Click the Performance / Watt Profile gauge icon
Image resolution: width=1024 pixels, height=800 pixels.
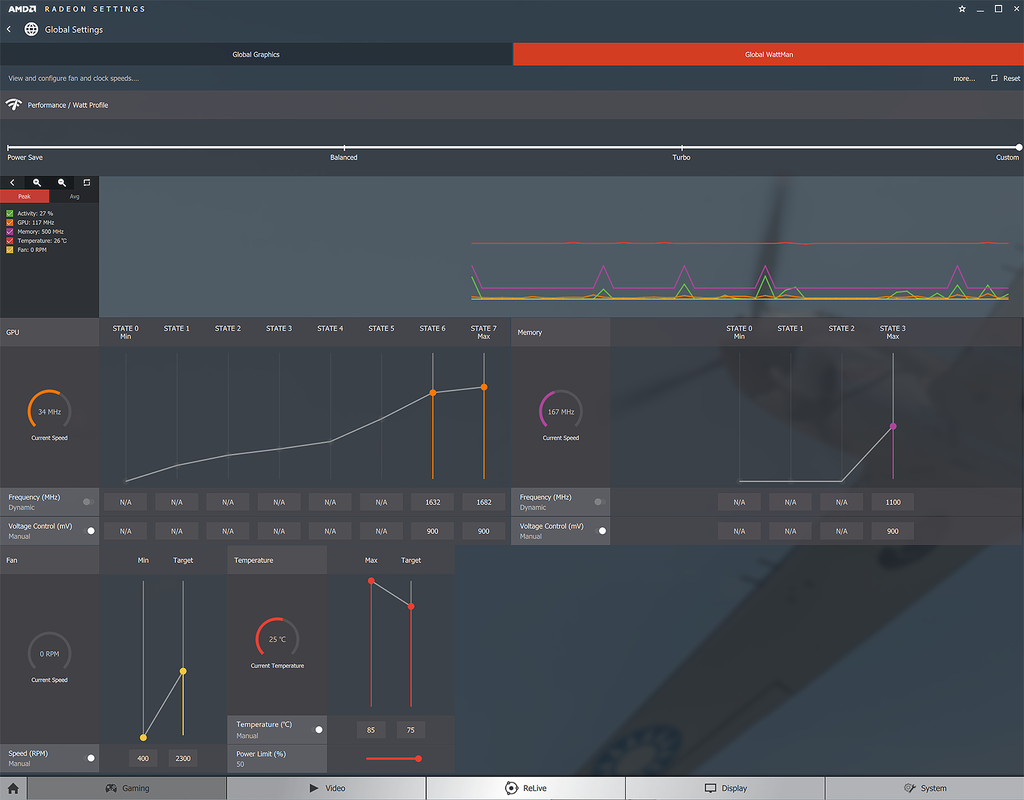(x=14, y=104)
